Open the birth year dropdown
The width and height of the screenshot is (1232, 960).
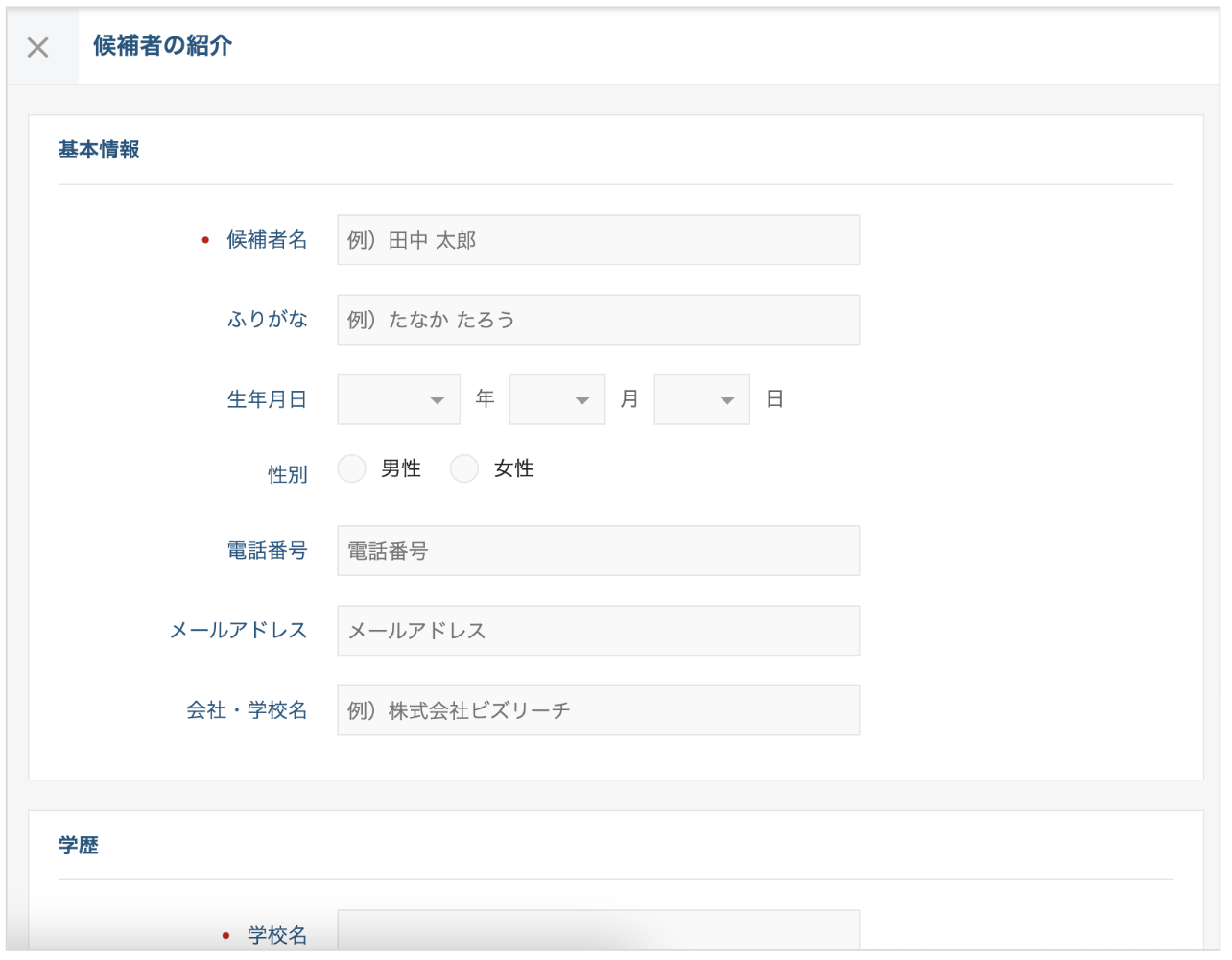pos(399,399)
